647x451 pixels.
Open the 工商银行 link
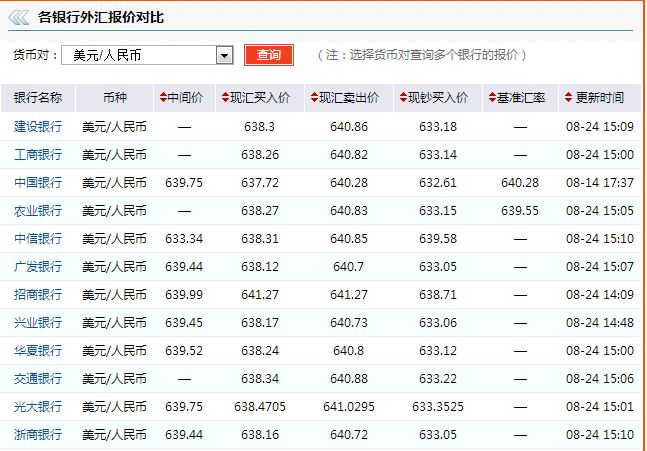tap(38, 155)
